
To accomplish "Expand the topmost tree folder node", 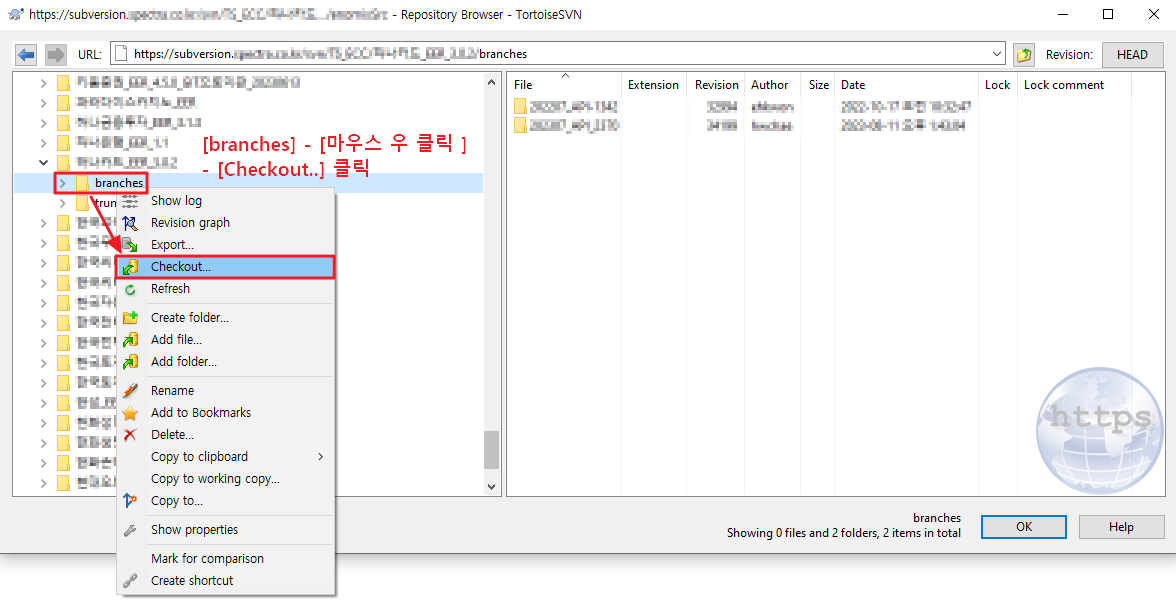I will (x=44, y=82).
